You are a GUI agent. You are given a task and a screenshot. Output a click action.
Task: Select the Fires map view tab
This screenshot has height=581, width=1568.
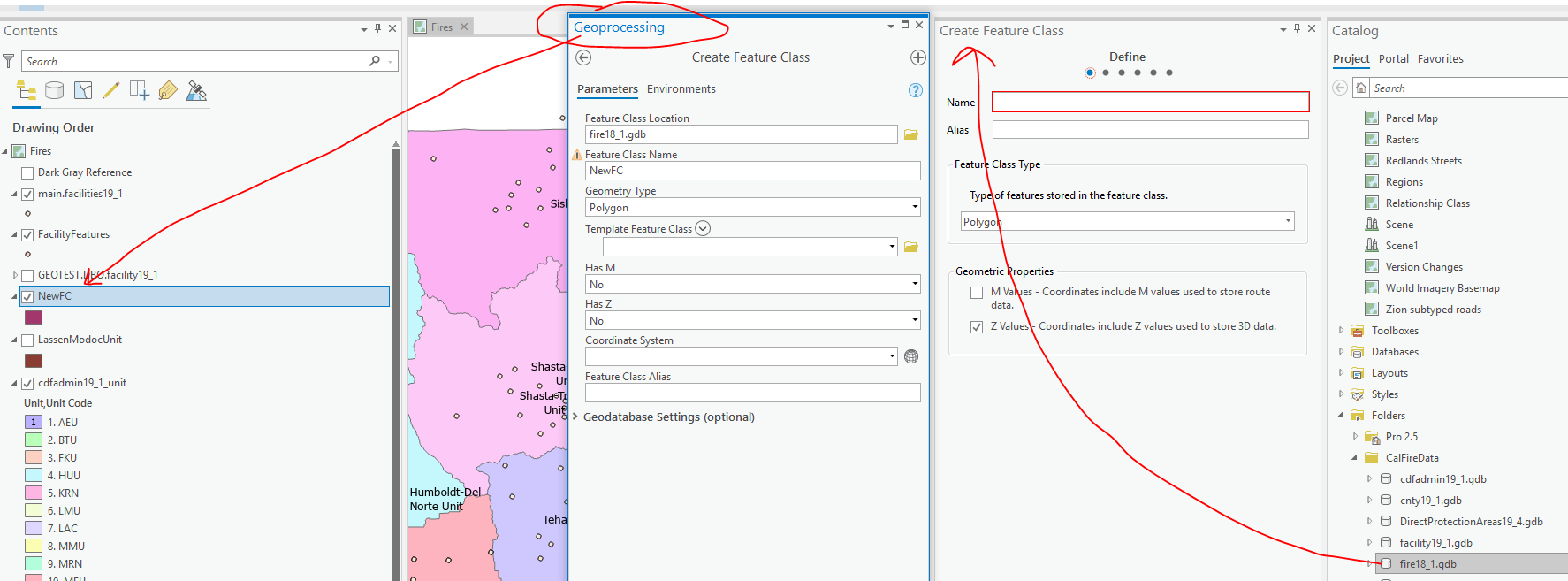[442, 27]
